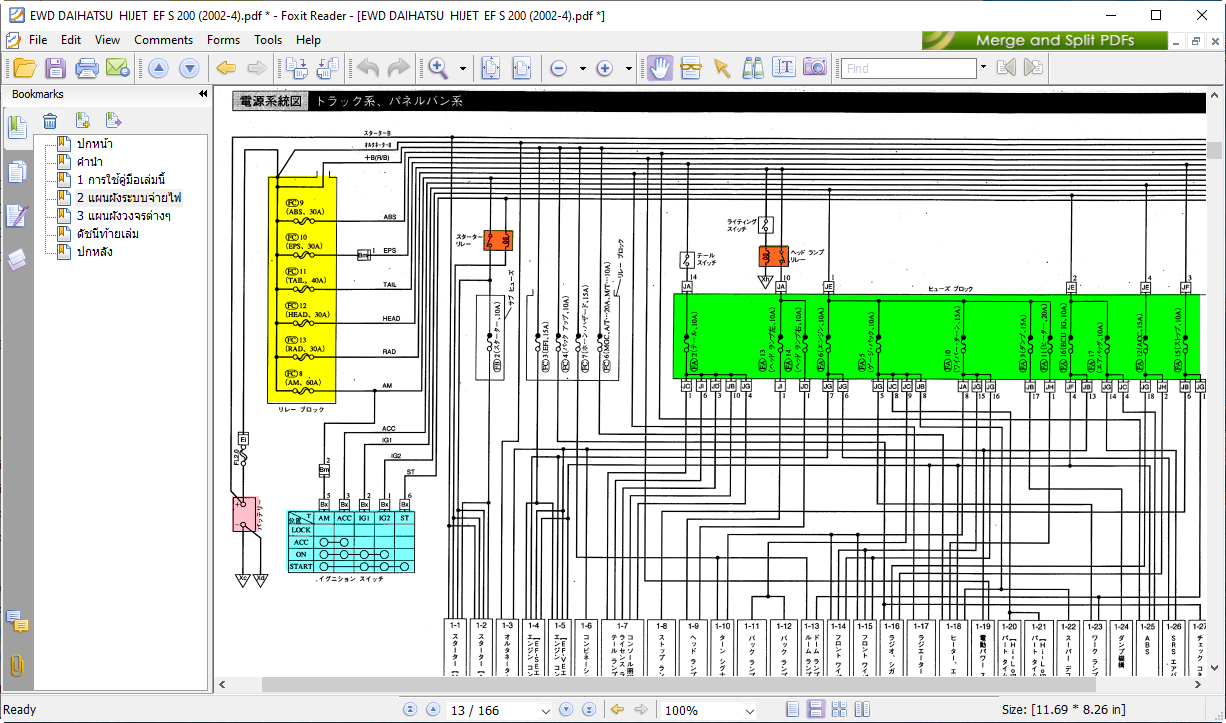
Task: Open the page number dropdown
Action: 545,711
